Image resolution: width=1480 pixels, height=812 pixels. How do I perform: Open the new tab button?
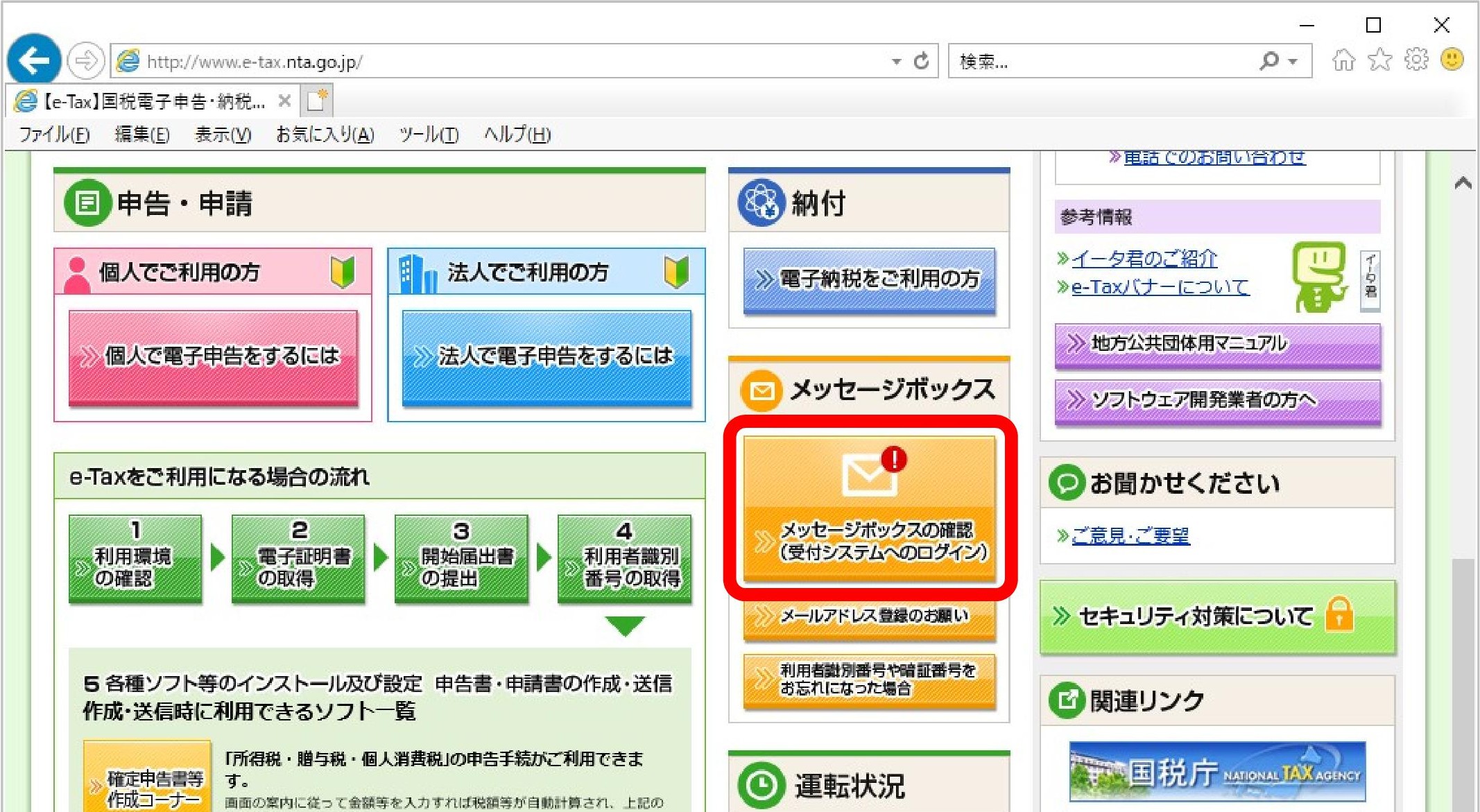pyautogui.click(x=317, y=101)
